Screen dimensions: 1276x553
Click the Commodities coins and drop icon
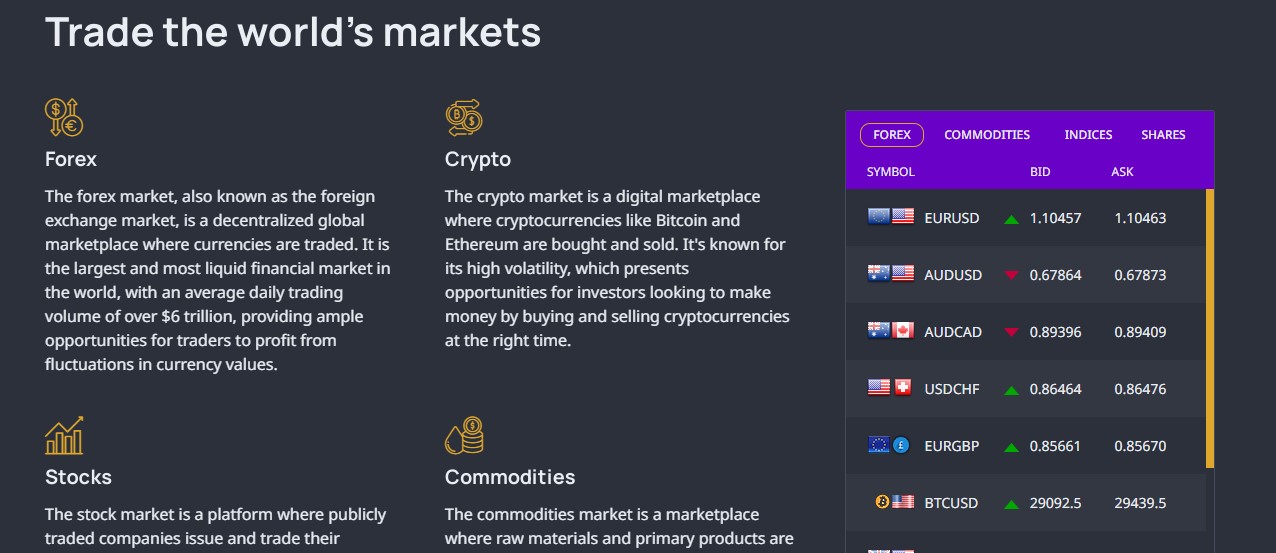tap(464, 436)
